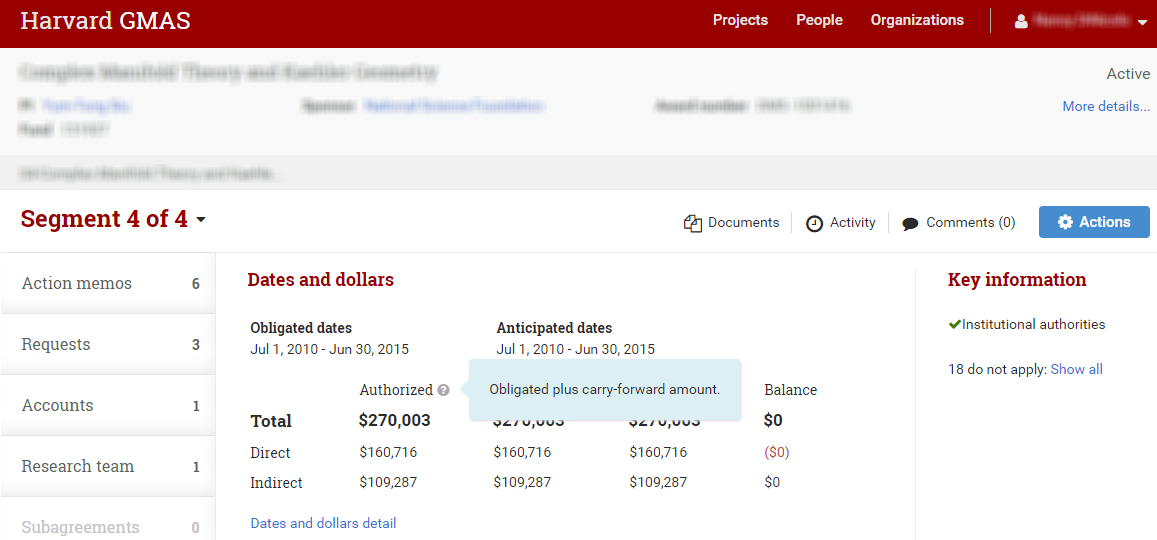This screenshot has width=1157, height=540.
Task: Click the Requests count 3
Action: point(196,345)
